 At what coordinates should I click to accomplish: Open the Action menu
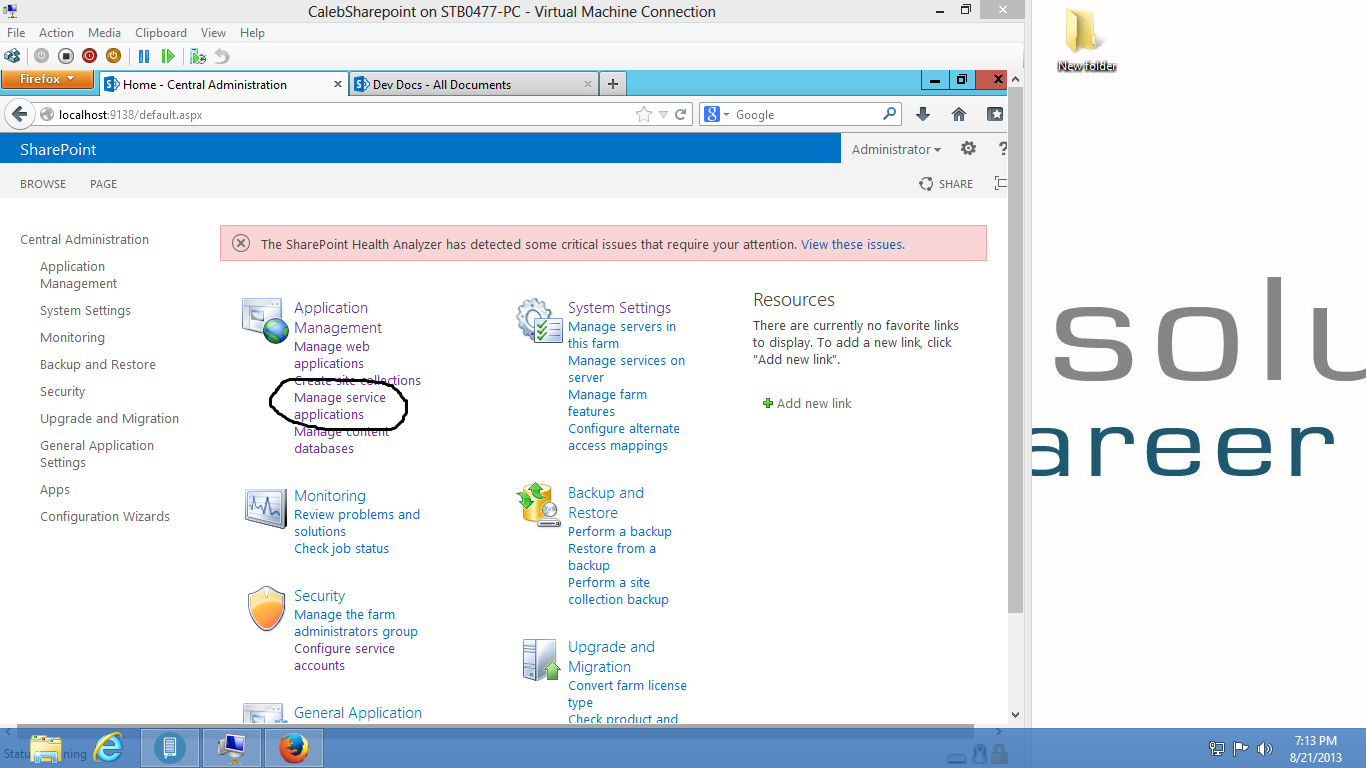tap(56, 33)
